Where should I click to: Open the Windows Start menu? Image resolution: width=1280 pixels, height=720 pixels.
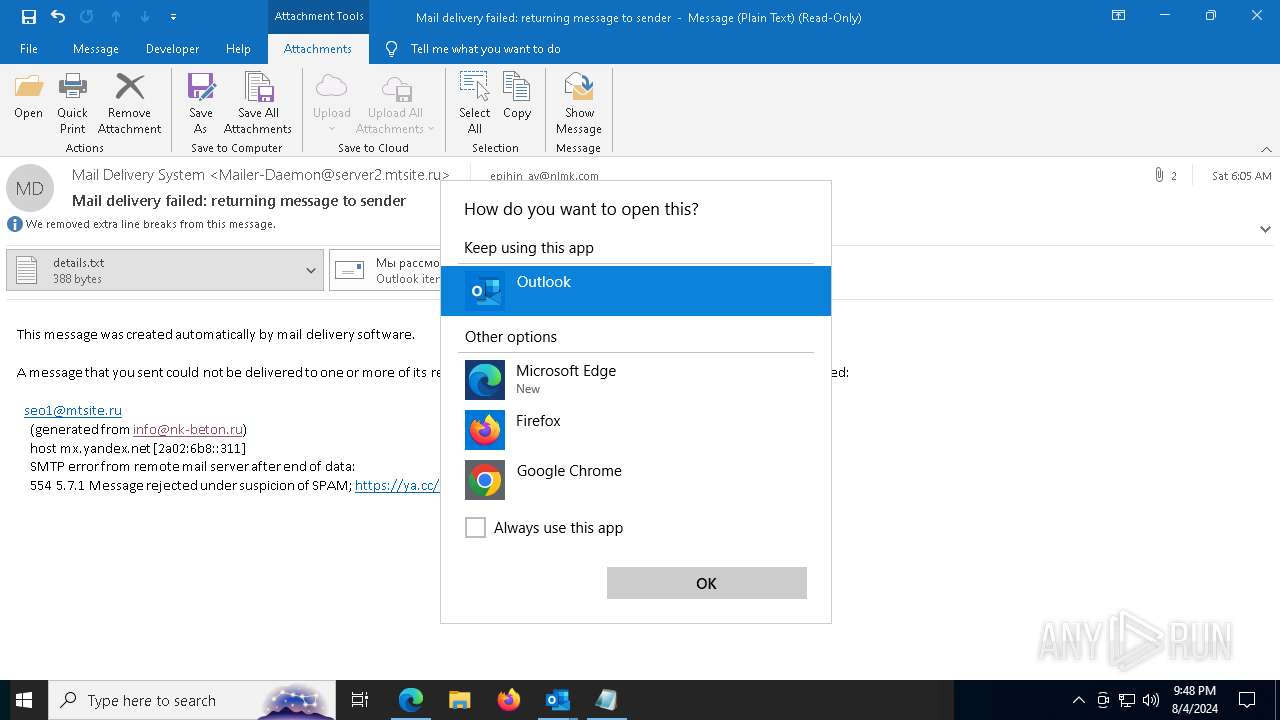click(24, 700)
